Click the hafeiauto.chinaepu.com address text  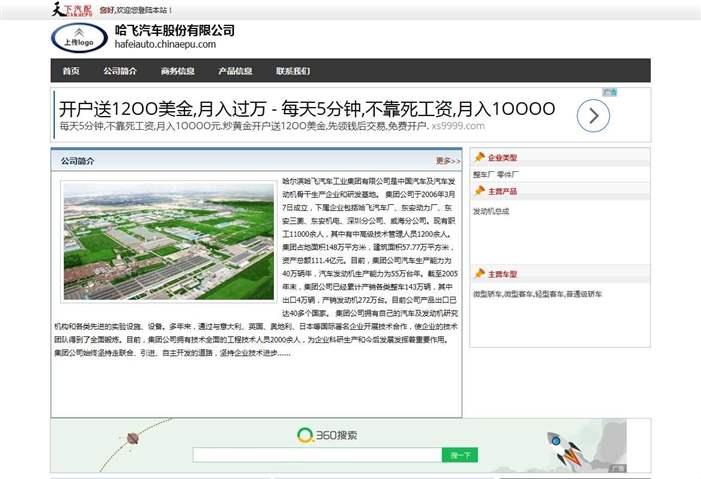pyautogui.click(x=165, y=44)
